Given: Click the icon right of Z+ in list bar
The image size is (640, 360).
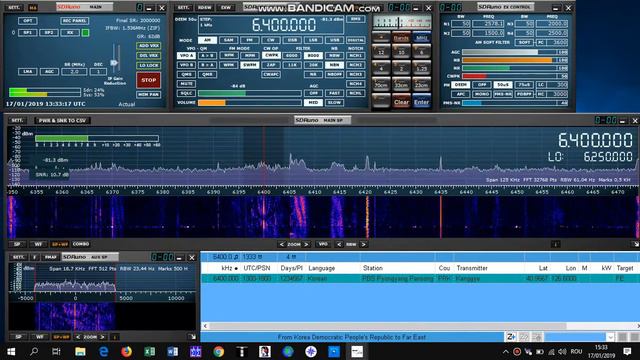Looking at the screenshot, I should click(x=524, y=337).
